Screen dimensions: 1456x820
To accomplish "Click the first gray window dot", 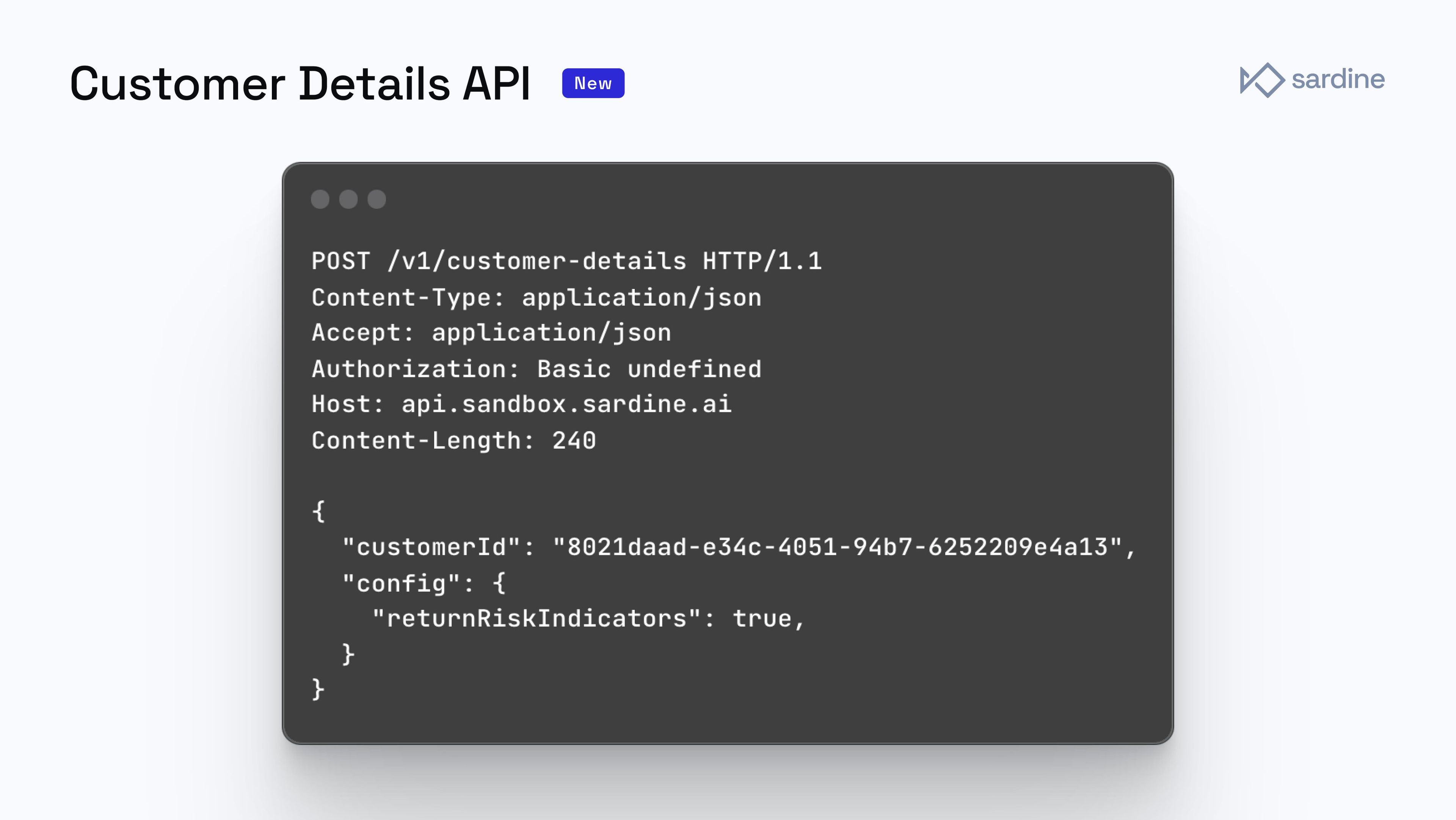I will click(x=320, y=199).
